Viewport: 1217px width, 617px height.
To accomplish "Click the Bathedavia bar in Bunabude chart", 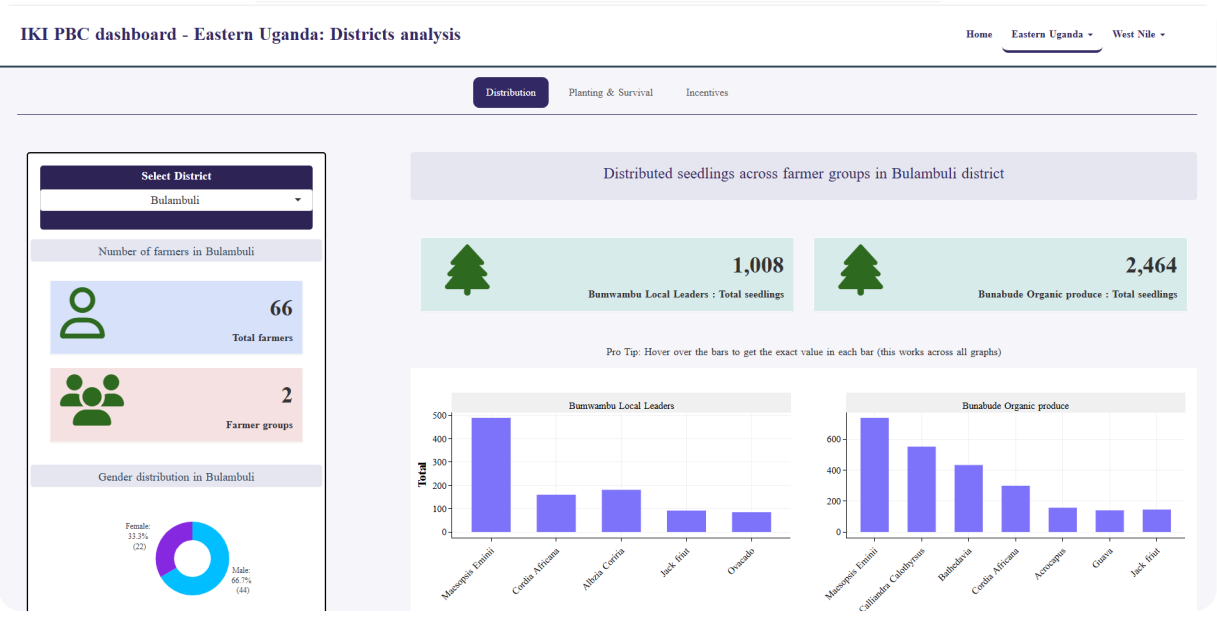I will pyautogui.click(x=968, y=498).
